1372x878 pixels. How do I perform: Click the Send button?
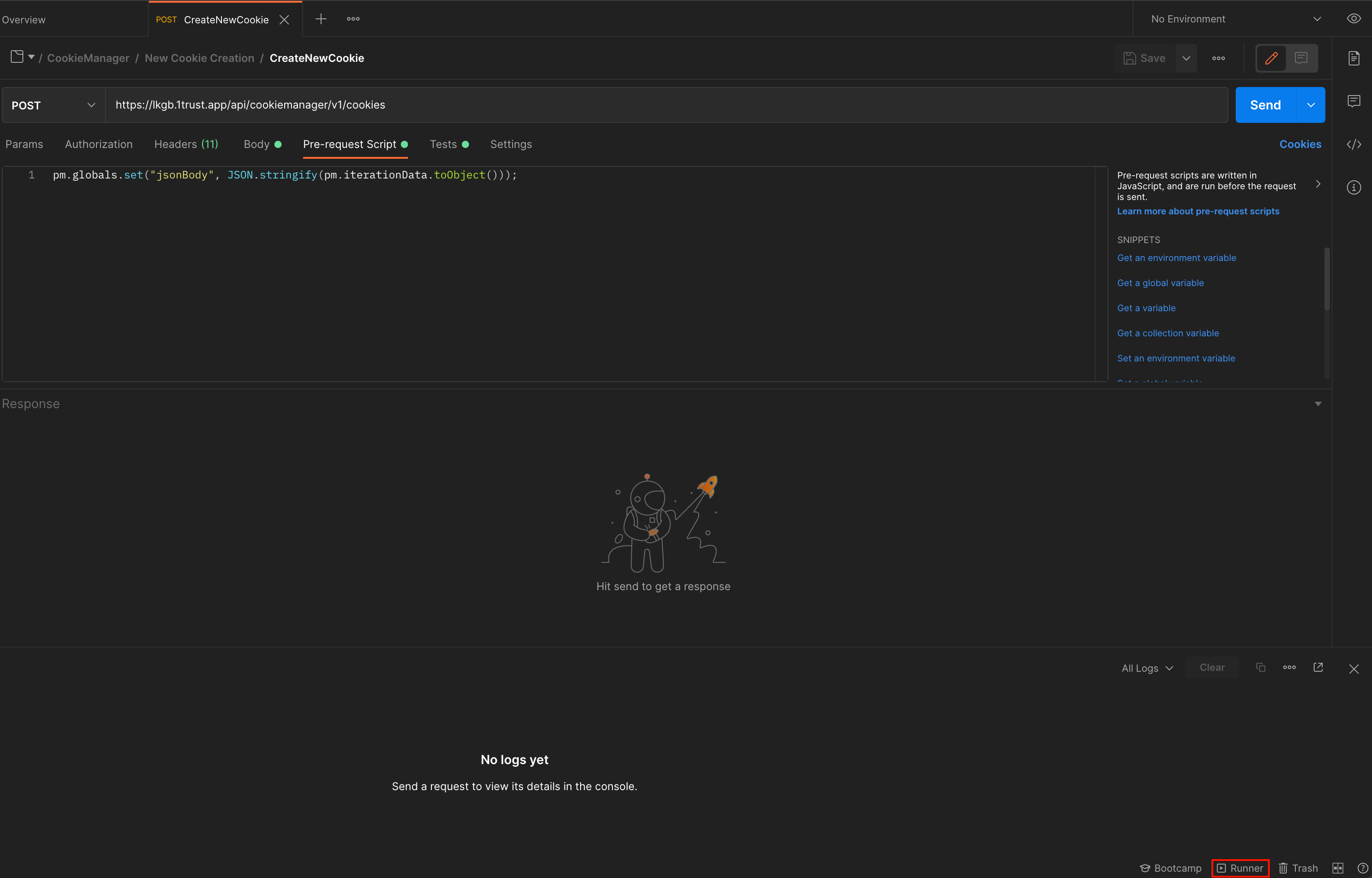1265,105
